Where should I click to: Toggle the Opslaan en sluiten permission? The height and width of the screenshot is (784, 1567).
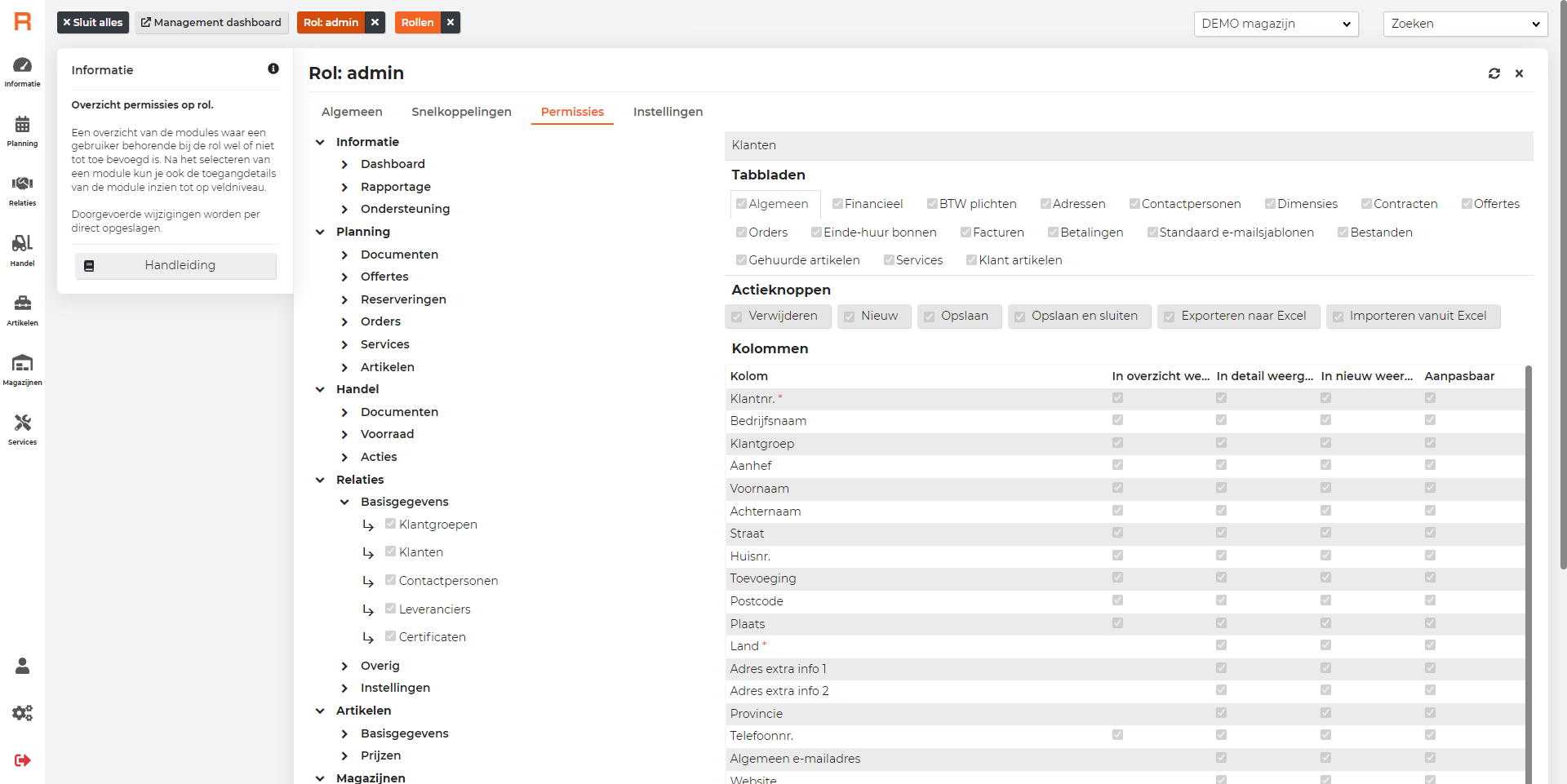click(1020, 317)
